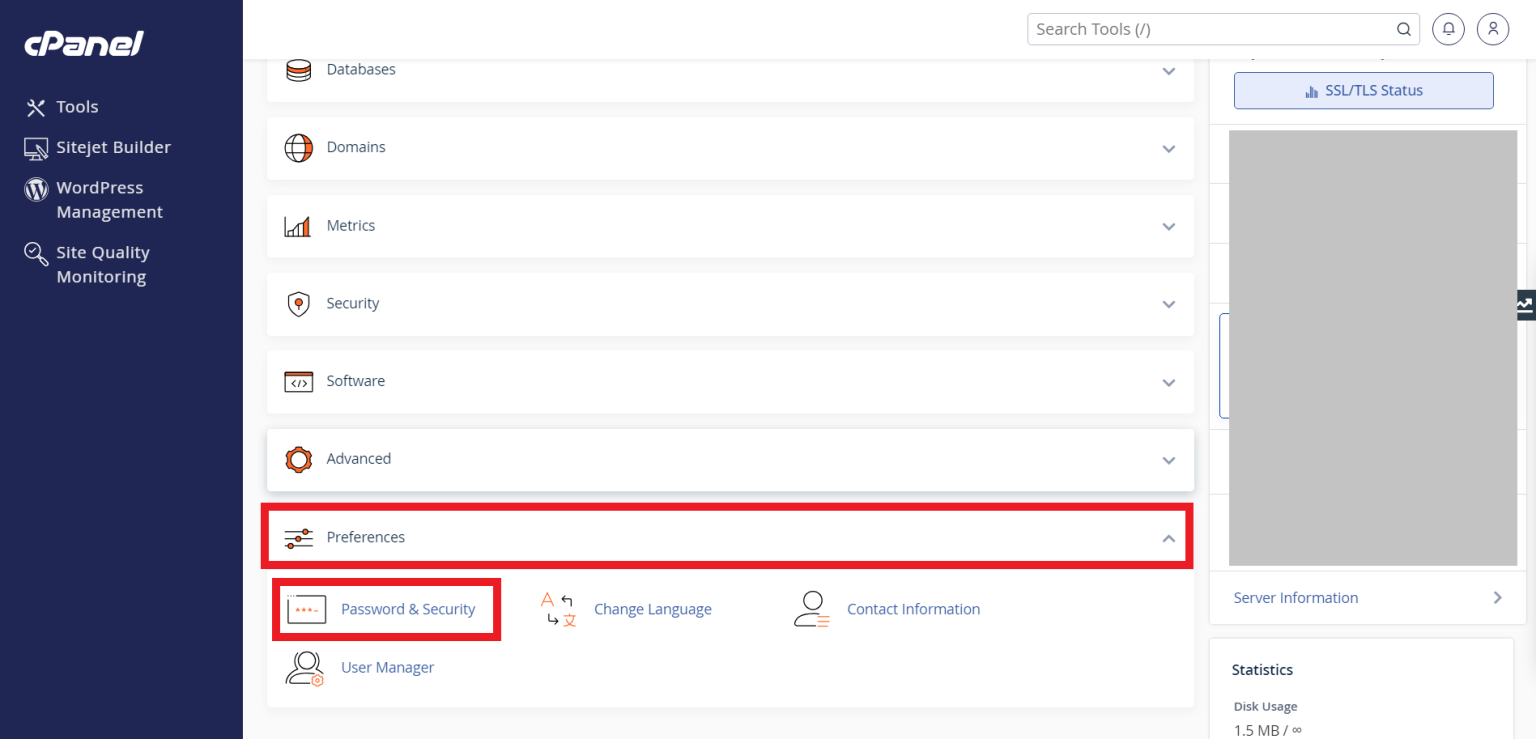Click the Security shield icon
Viewport: 1536px width, 739px height.
pyautogui.click(x=298, y=304)
